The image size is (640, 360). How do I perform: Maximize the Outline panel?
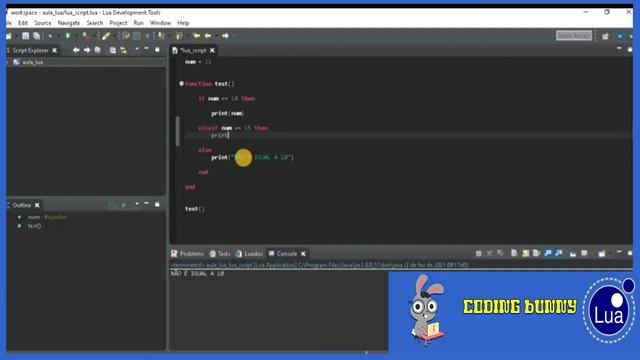pyautogui.click(x=157, y=204)
